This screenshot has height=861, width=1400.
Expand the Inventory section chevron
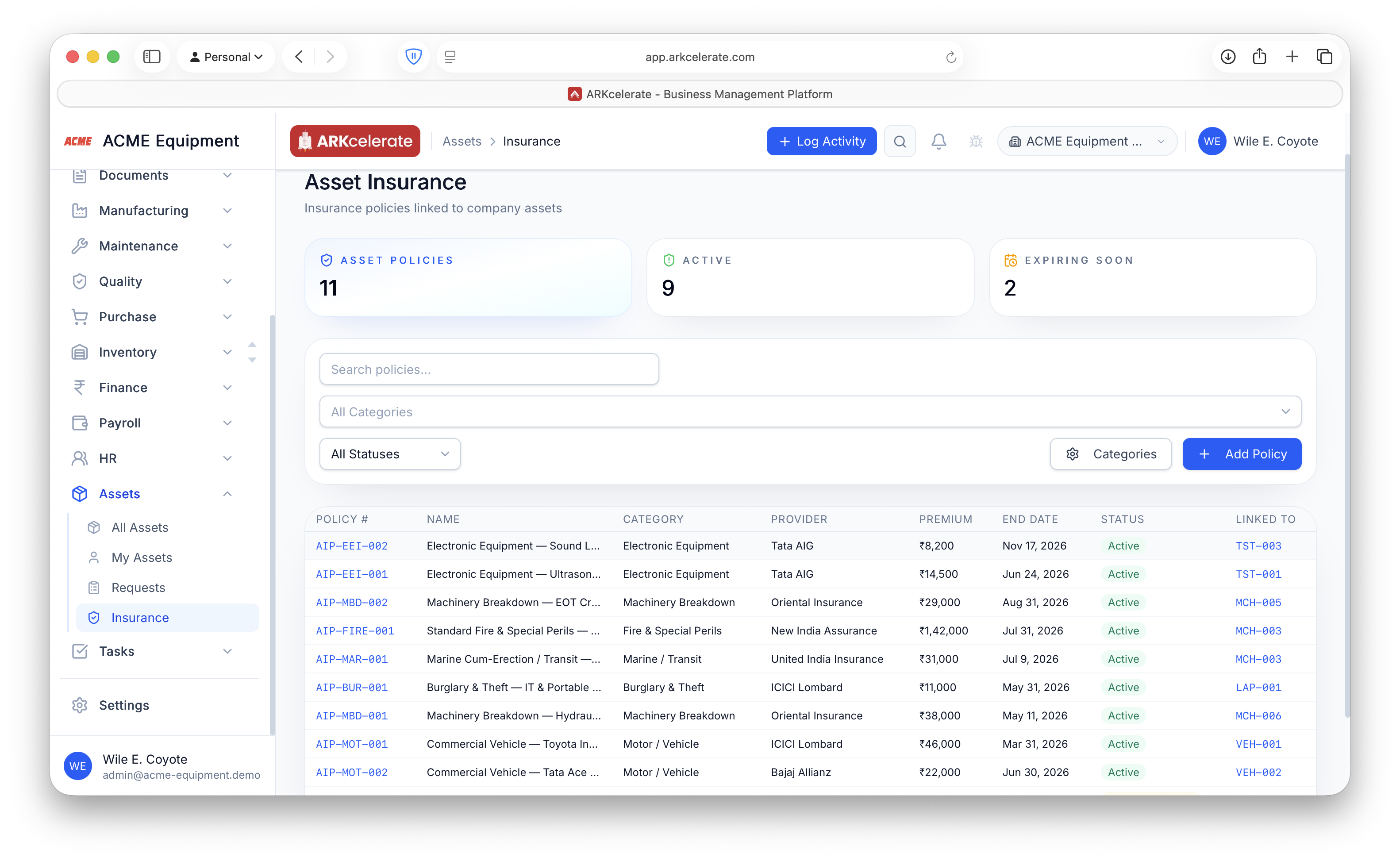coord(227,352)
